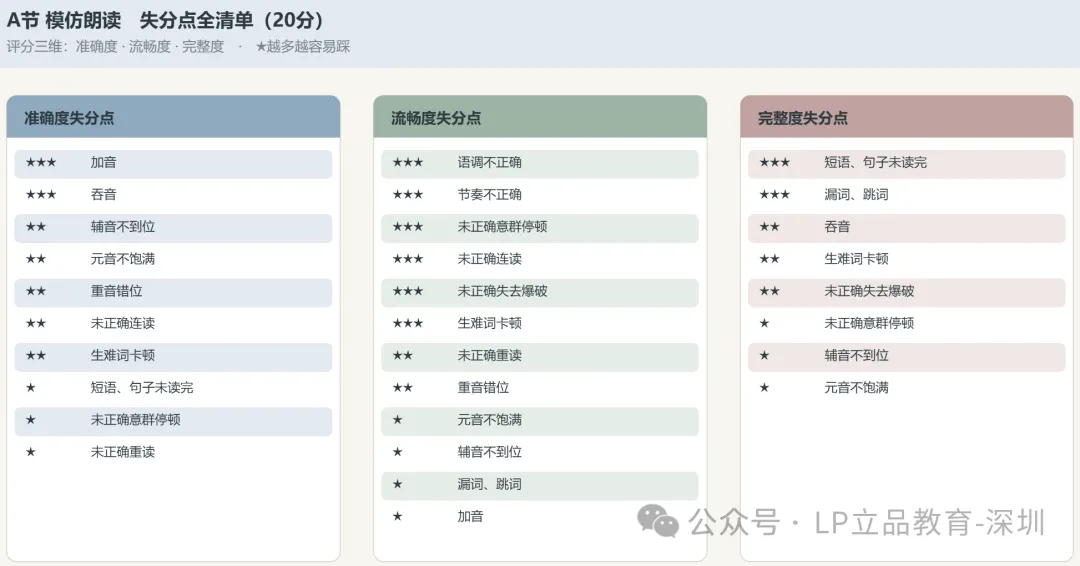
Task: Click the subtitle "评分三维: 准确度·流畅度·完整度"
Action: [115, 47]
